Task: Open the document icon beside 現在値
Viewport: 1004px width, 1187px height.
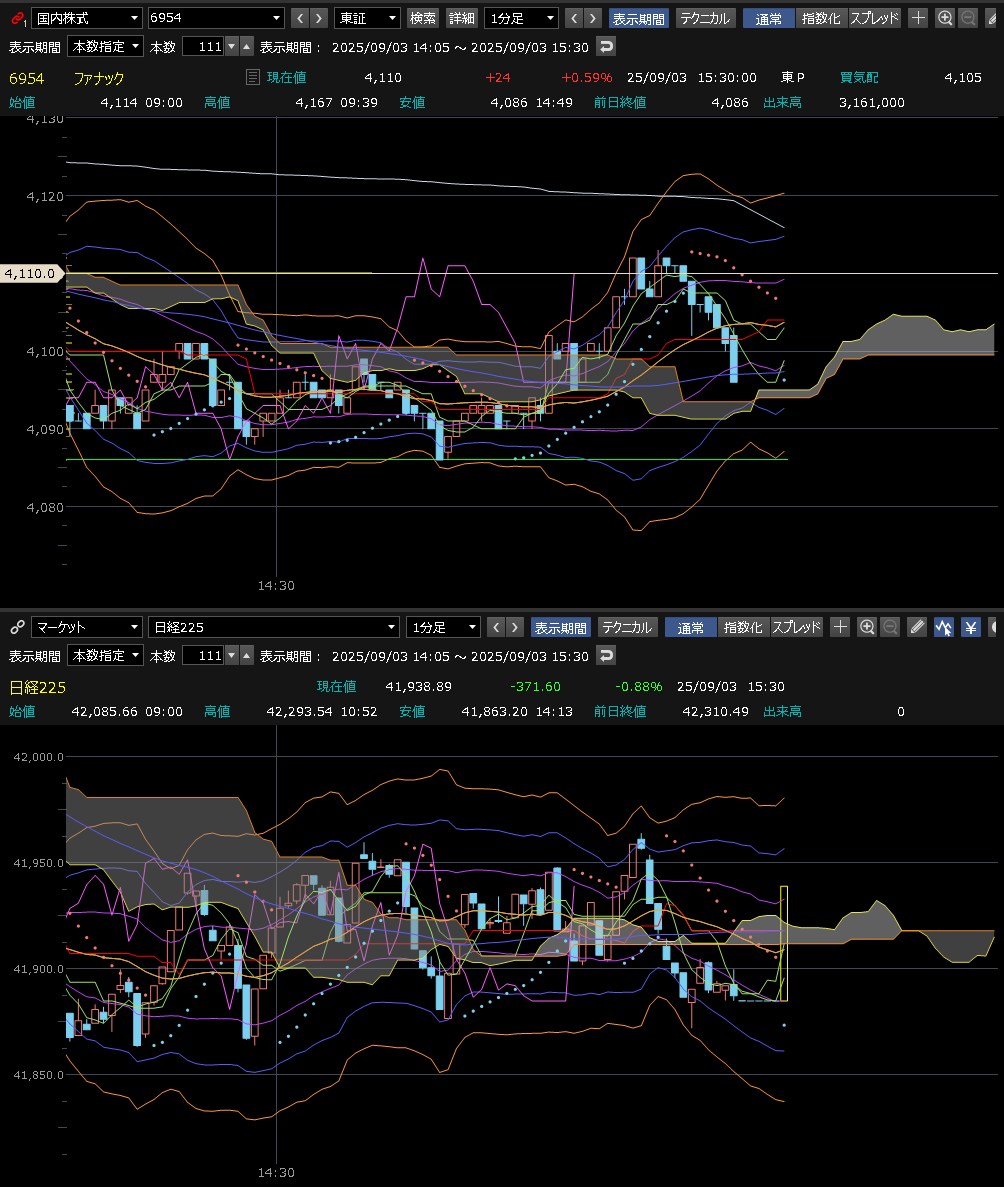Action: pyautogui.click(x=253, y=77)
